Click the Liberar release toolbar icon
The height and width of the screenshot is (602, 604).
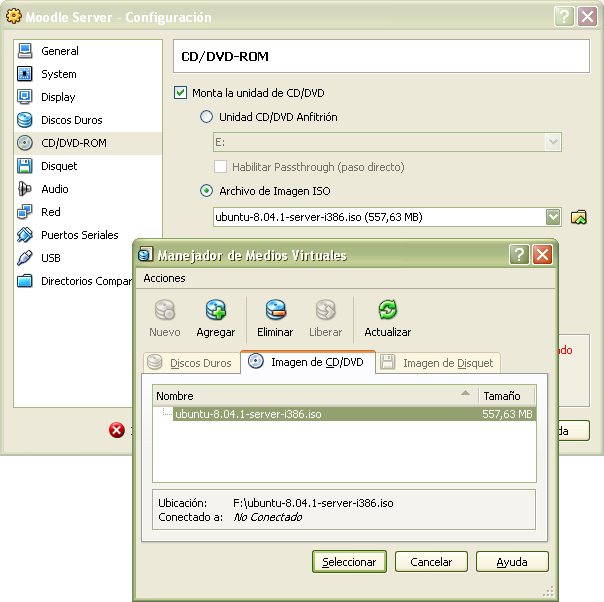(325, 318)
